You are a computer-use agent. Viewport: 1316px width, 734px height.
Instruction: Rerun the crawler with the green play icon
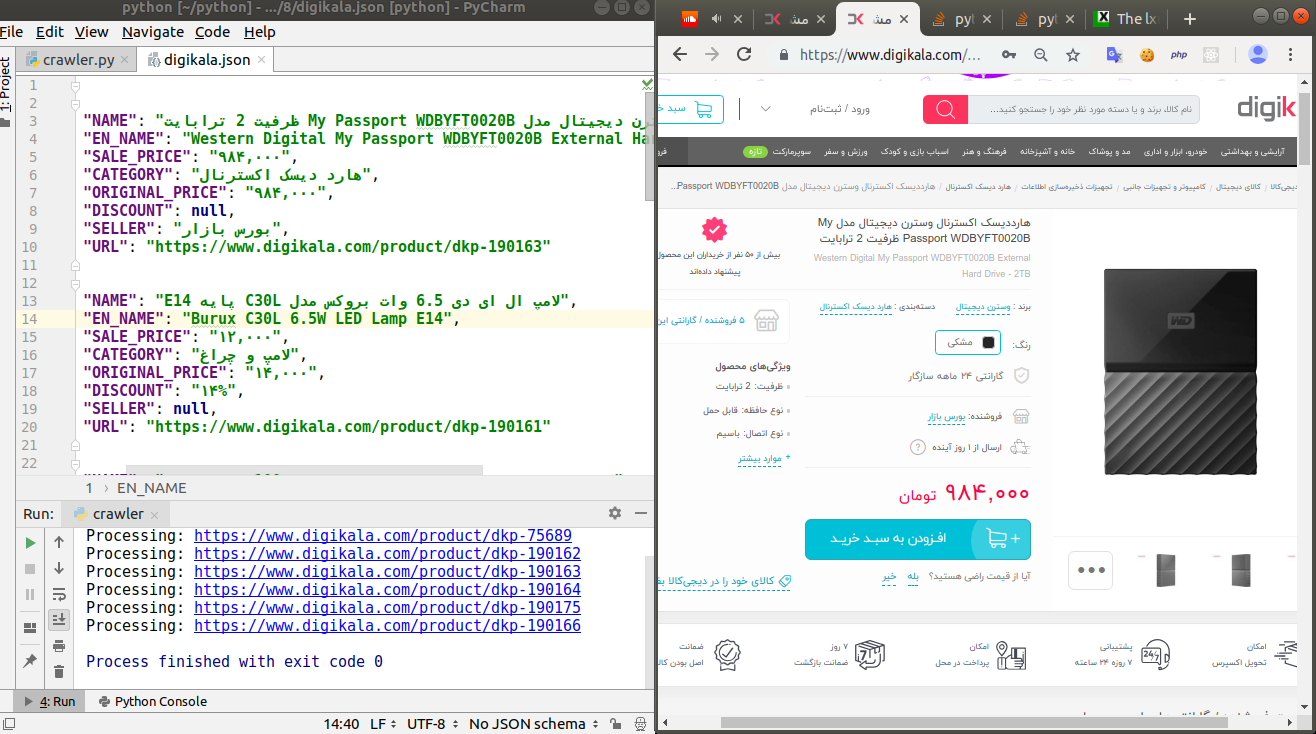(30, 542)
